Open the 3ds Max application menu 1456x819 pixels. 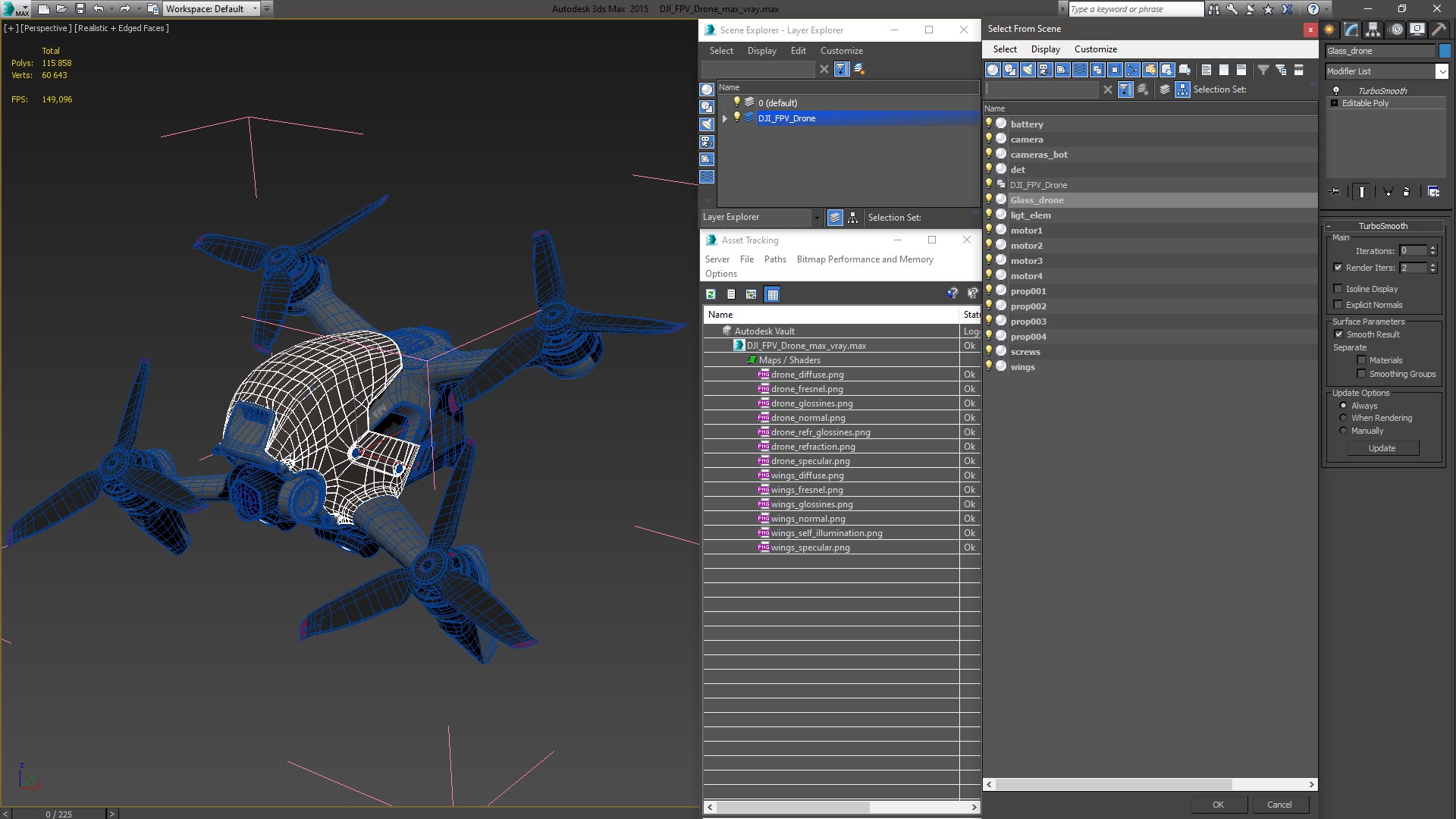(15, 9)
